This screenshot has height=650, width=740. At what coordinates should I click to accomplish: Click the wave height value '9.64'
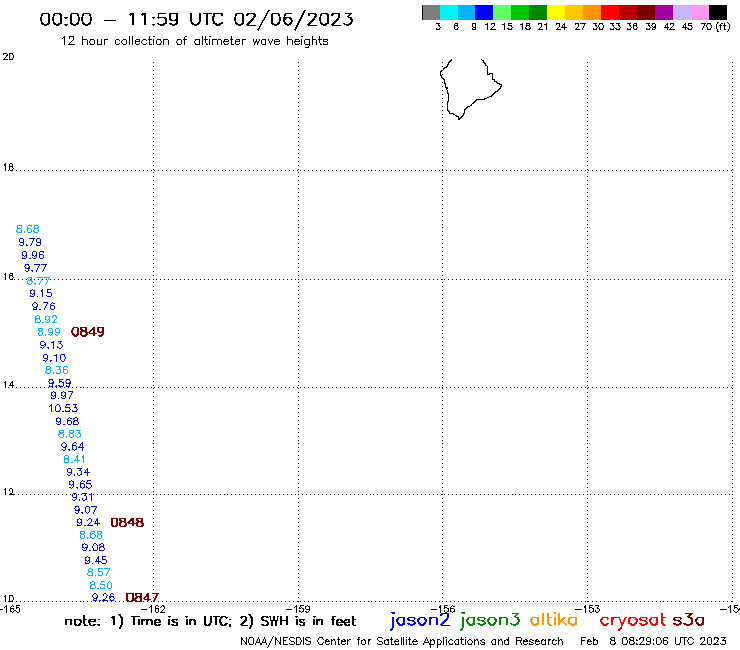72,446
